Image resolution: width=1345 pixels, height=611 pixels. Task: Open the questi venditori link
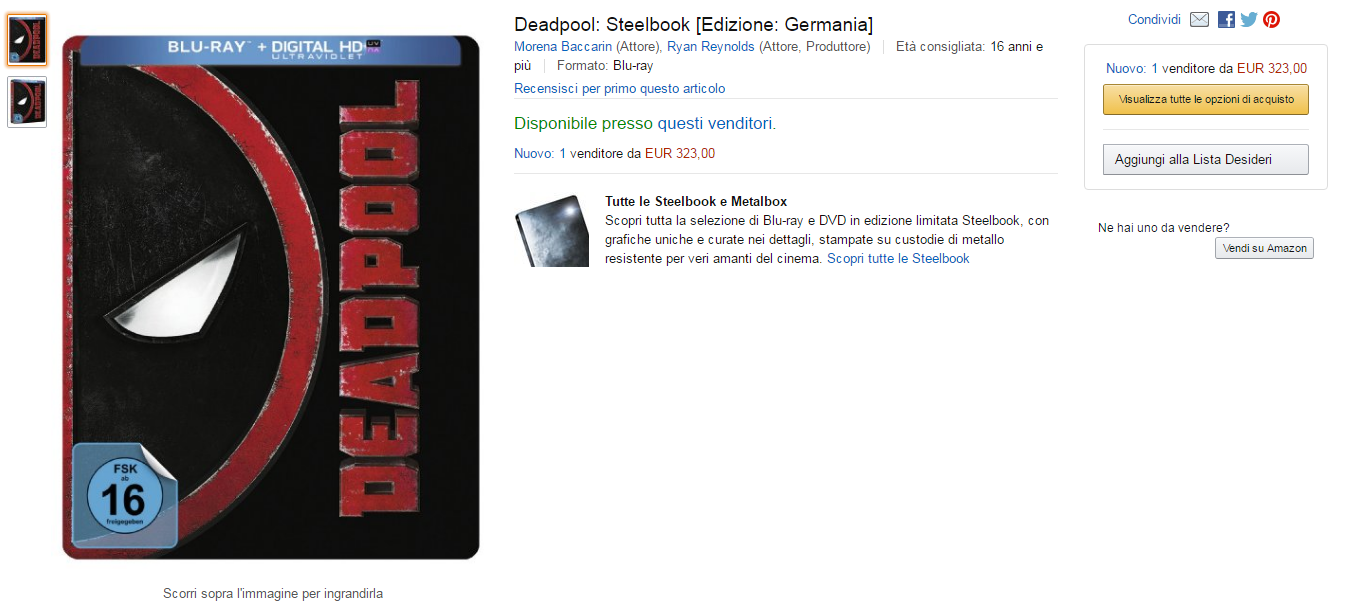tap(716, 124)
